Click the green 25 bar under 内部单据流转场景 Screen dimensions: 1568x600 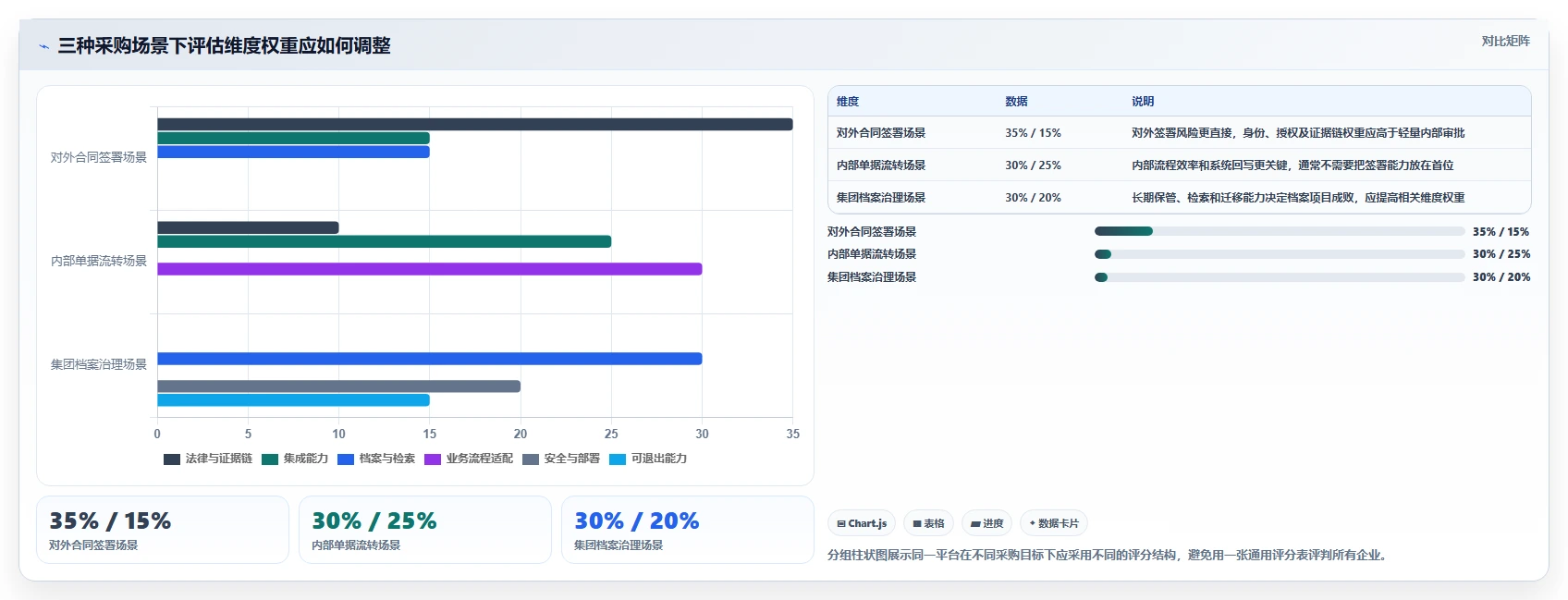(x=384, y=241)
